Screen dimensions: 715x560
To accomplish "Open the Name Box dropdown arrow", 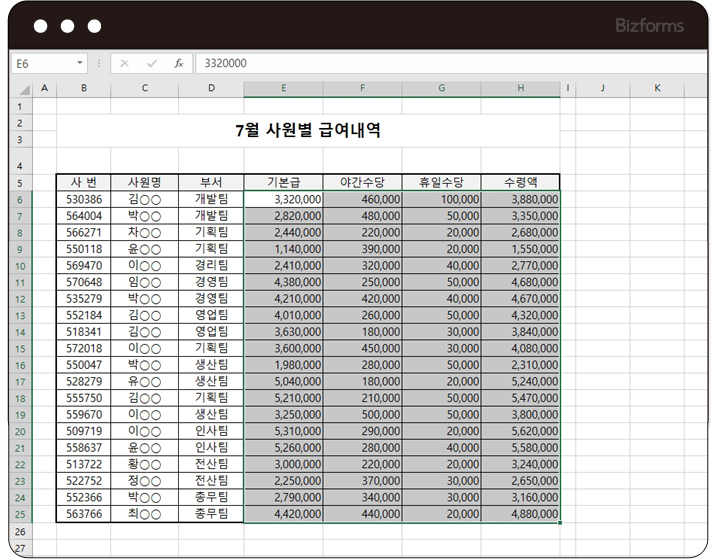I will pyautogui.click(x=80, y=63).
